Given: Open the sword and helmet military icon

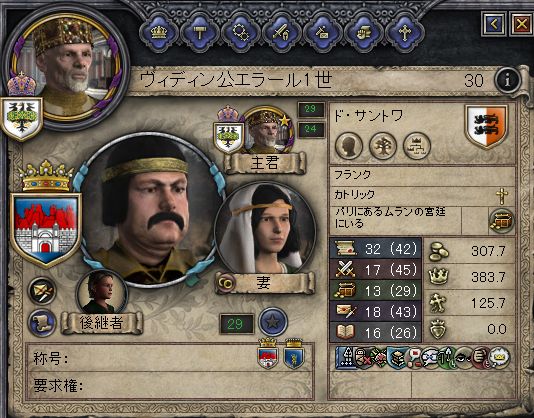Looking at the screenshot, I should (x=282, y=33).
